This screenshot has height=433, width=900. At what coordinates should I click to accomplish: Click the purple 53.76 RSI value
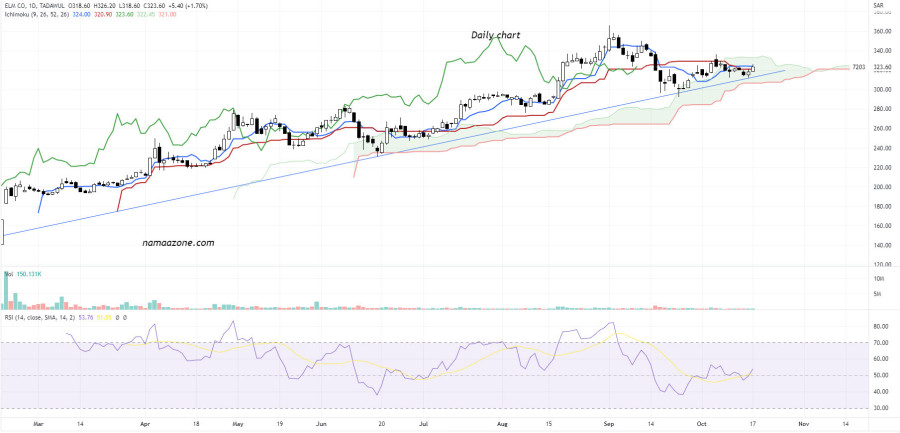click(x=87, y=316)
